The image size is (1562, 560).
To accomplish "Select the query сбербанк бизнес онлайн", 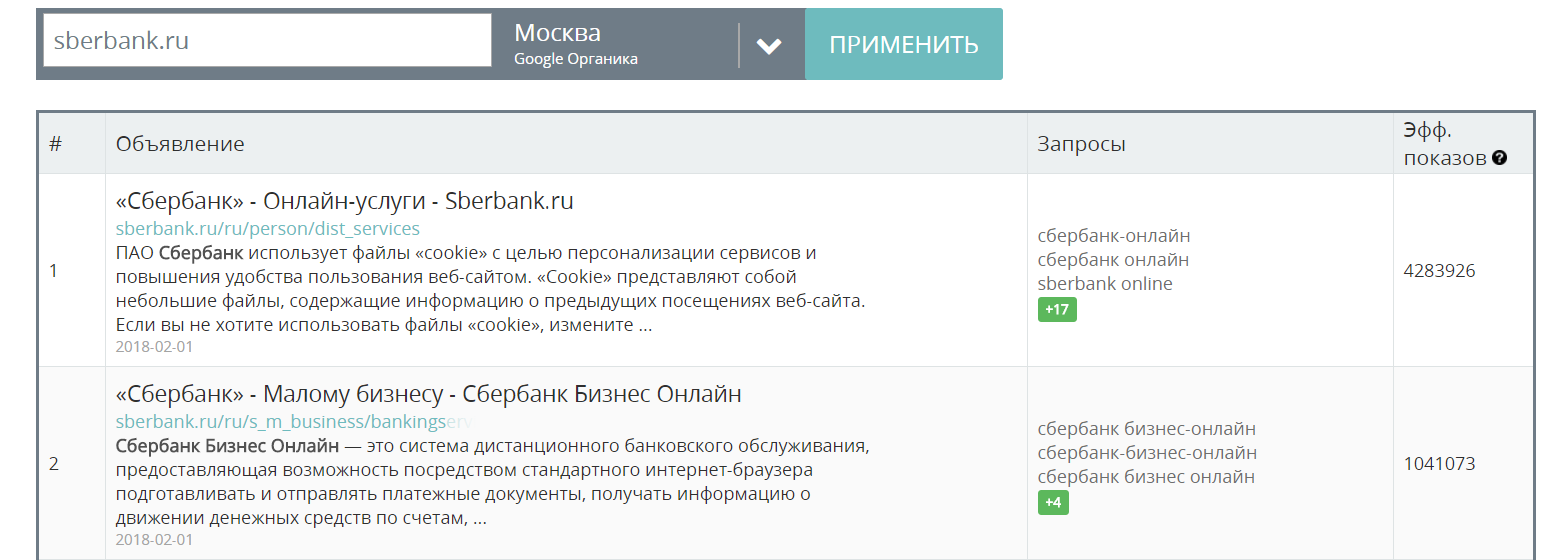I will (1146, 477).
